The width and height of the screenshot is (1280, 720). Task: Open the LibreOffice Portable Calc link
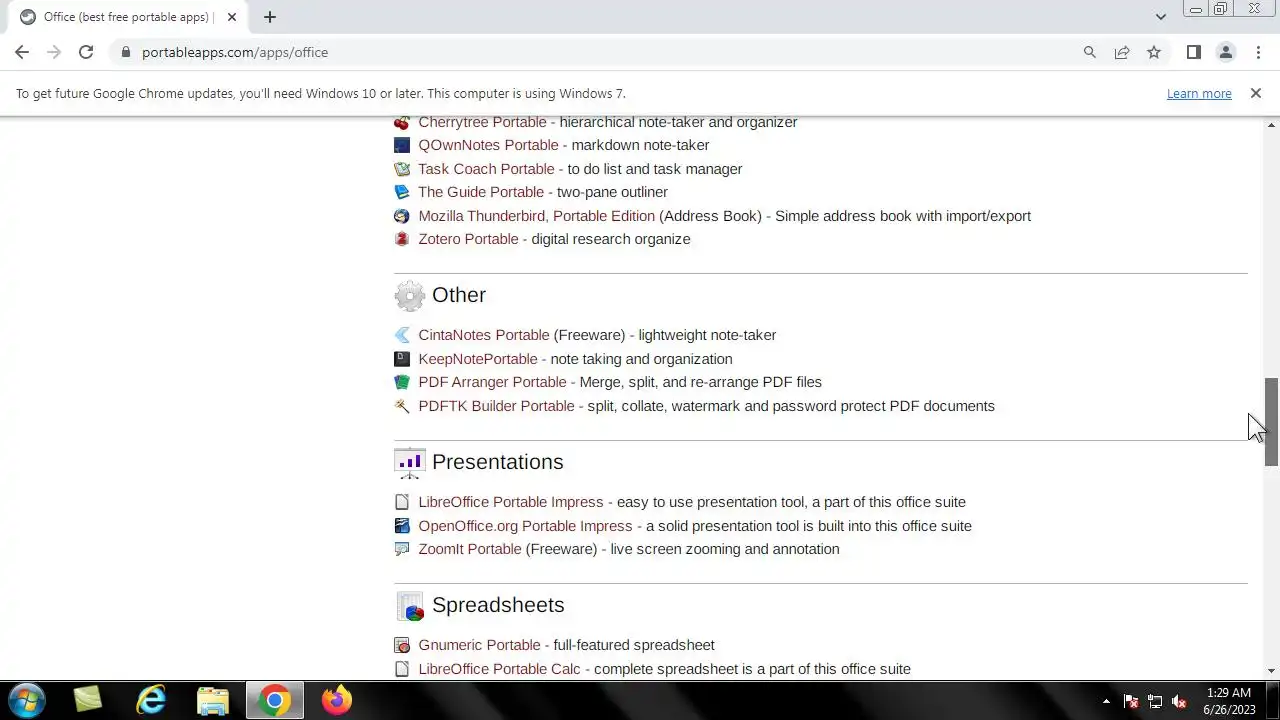tap(499, 669)
